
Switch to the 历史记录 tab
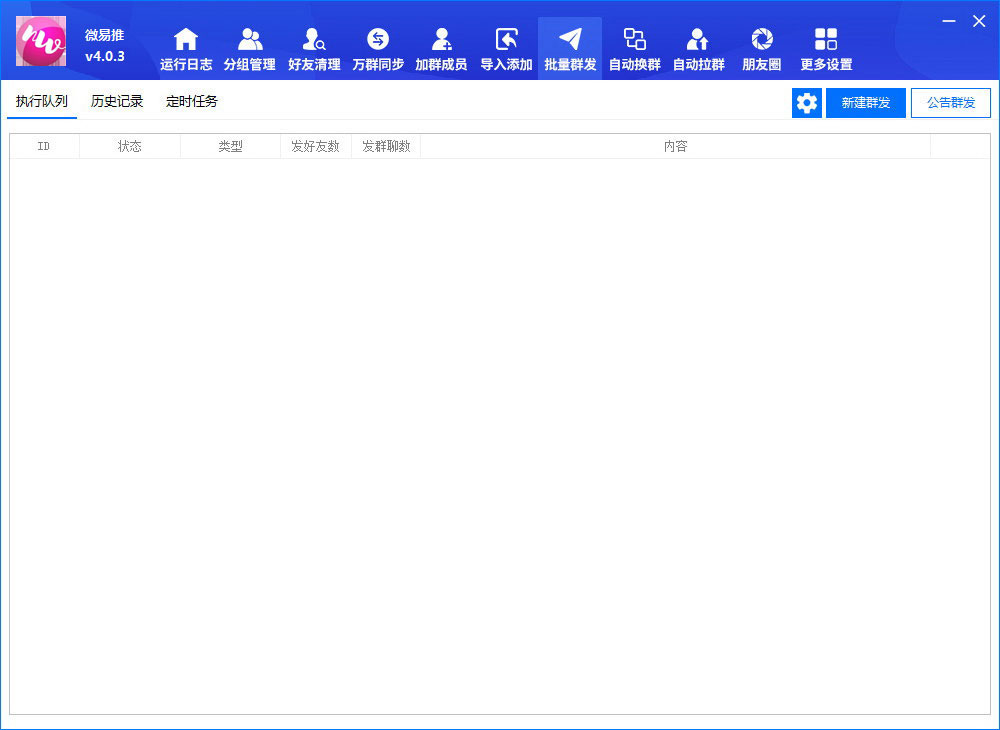(x=117, y=102)
